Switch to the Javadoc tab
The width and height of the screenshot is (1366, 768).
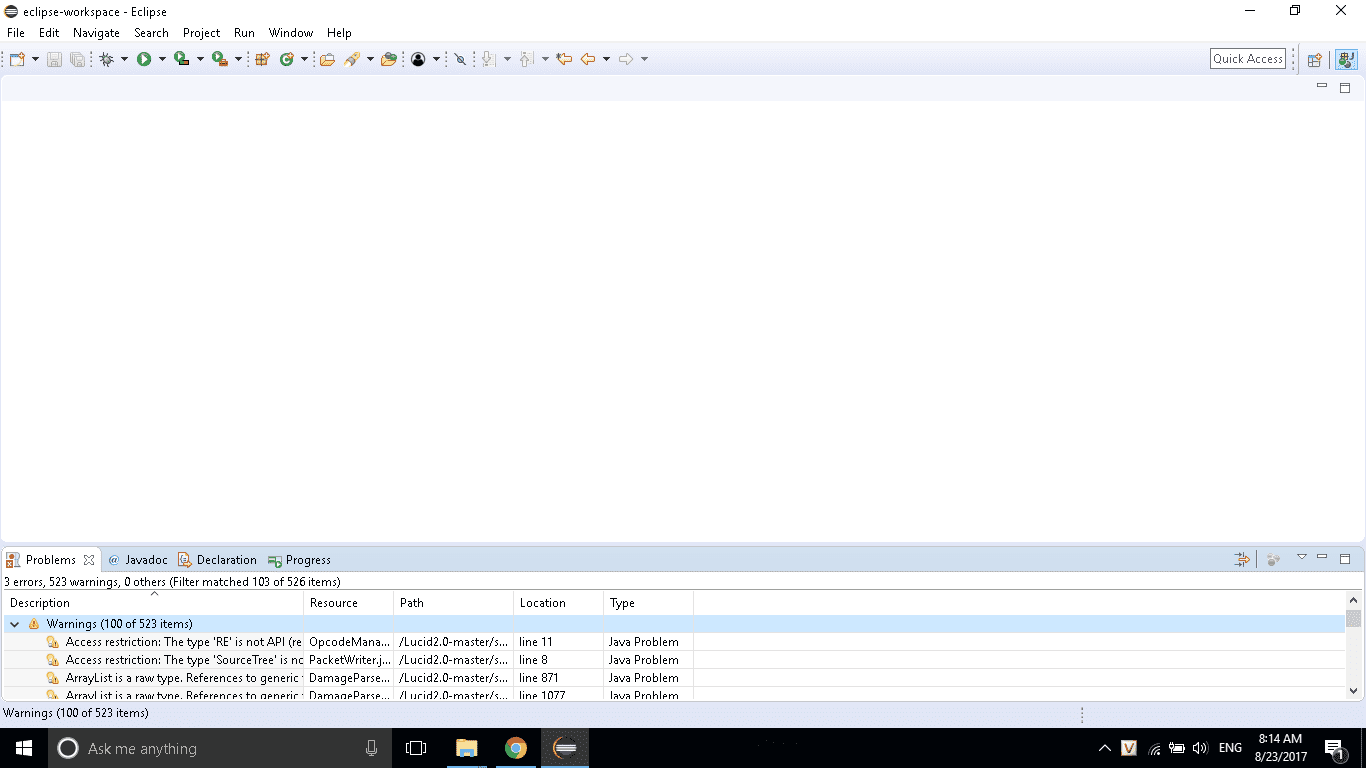point(138,560)
